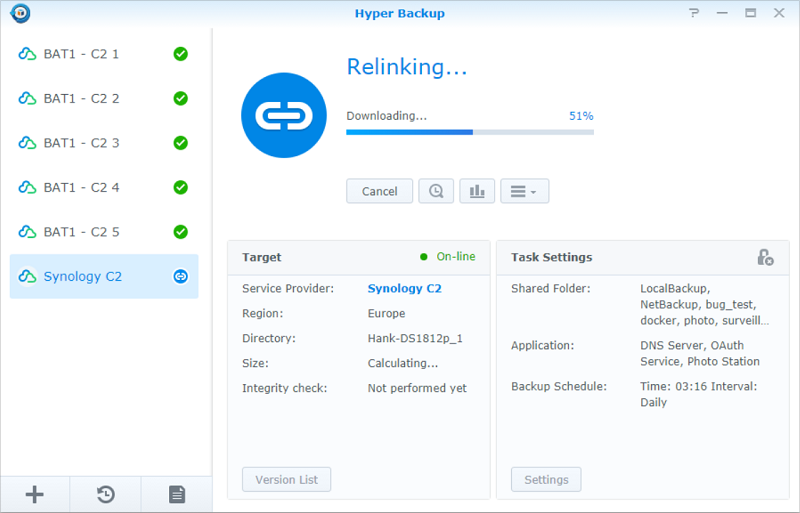Screen dimensions: 800x513
Task: Open the Synology C2 service provider link
Action: (404, 289)
